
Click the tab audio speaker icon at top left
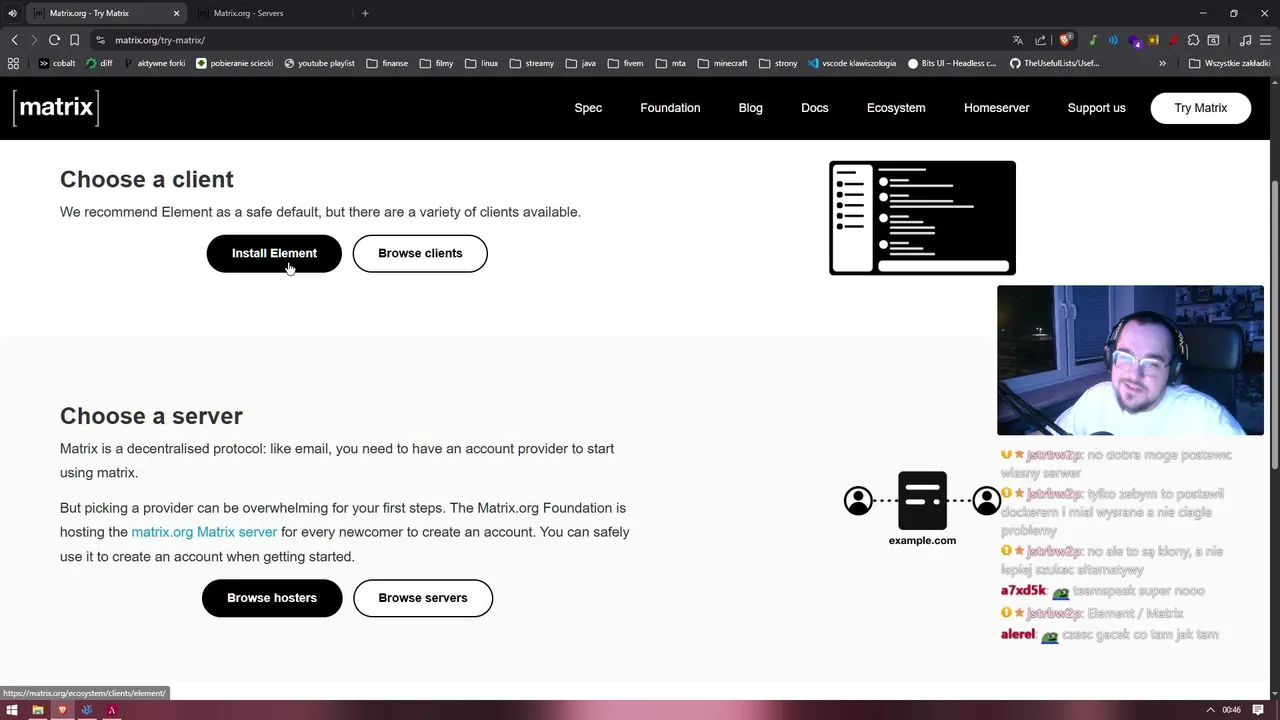pos(12,13)
